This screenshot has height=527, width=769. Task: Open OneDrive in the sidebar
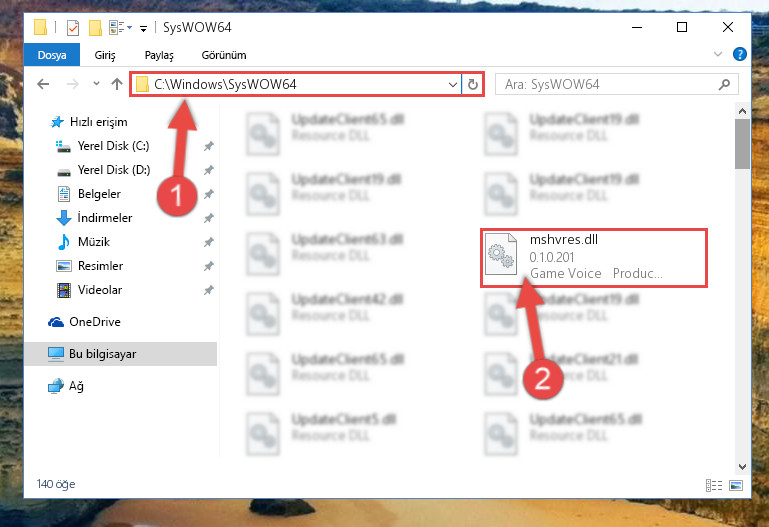click(95, 322)
